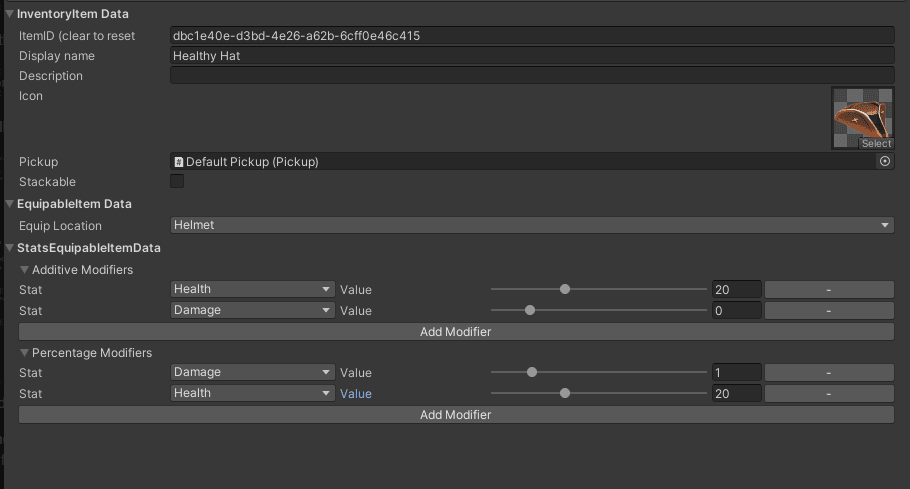This screenshot has width=910, height=489.
Task: Collapse the EquipableItem Data section
Action: coord(10,204)
